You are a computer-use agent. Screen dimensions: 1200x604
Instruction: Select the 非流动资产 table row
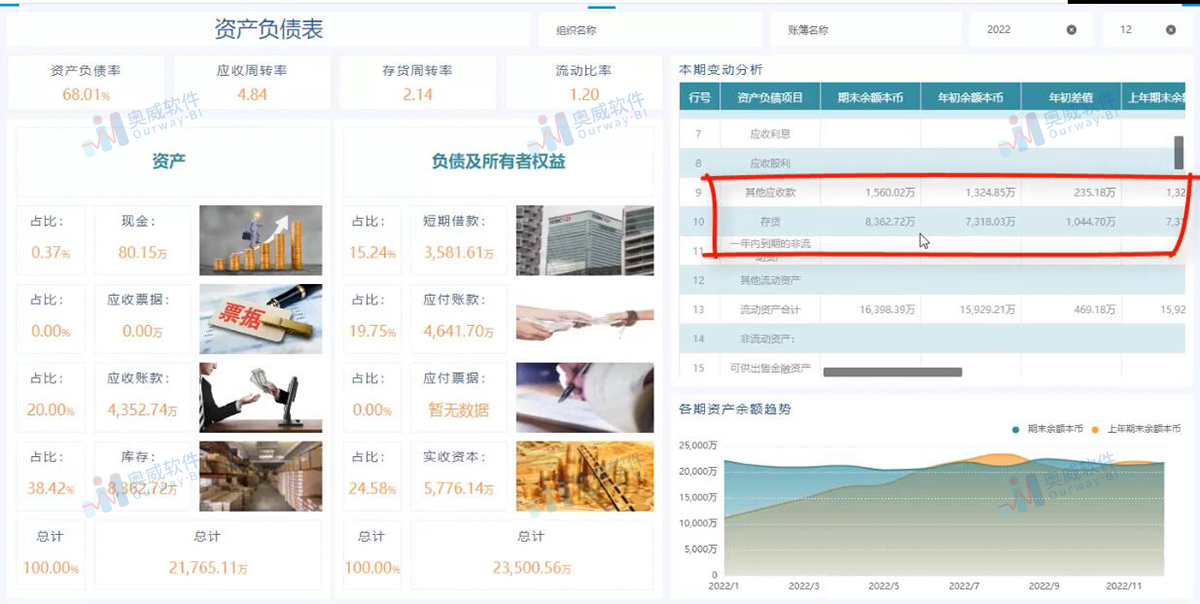click(x=932, y=338)
